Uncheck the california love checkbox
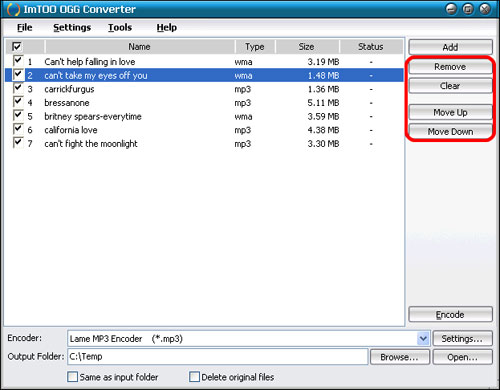The image size is (500, 390). pos(18,129)
